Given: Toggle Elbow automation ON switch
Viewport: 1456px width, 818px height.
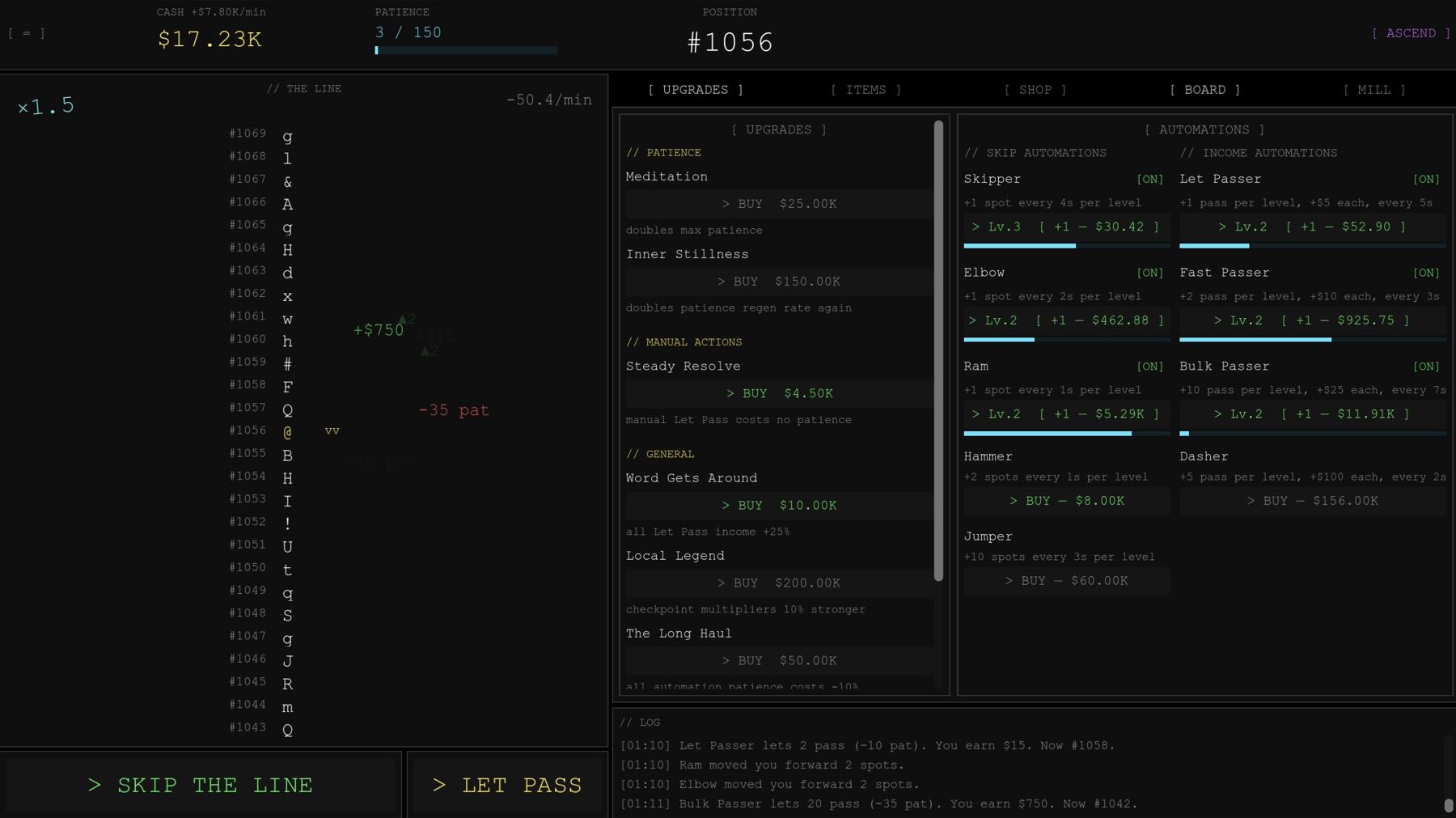Looking at the screenshot, I should pos(1149,273).
